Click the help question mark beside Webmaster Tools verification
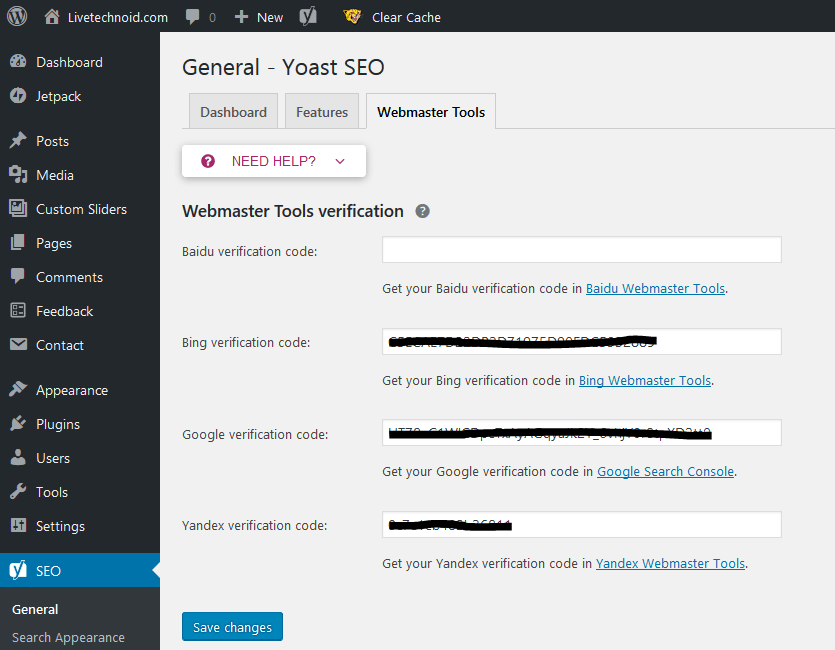835x650 pixels. click(422, 211)
